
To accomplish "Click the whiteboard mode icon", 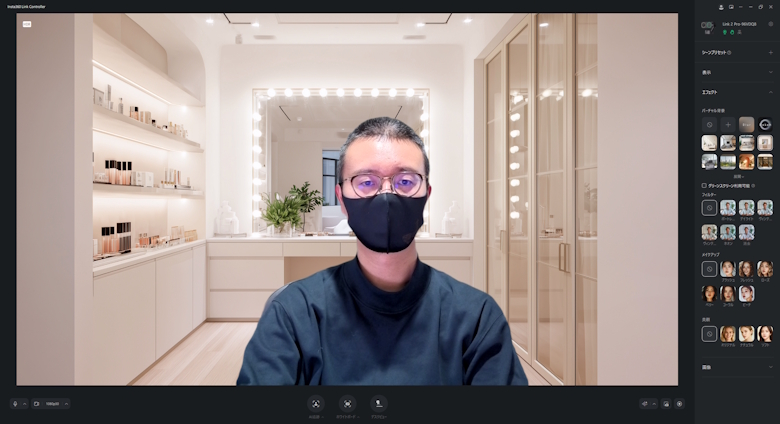I will (347, 403).
